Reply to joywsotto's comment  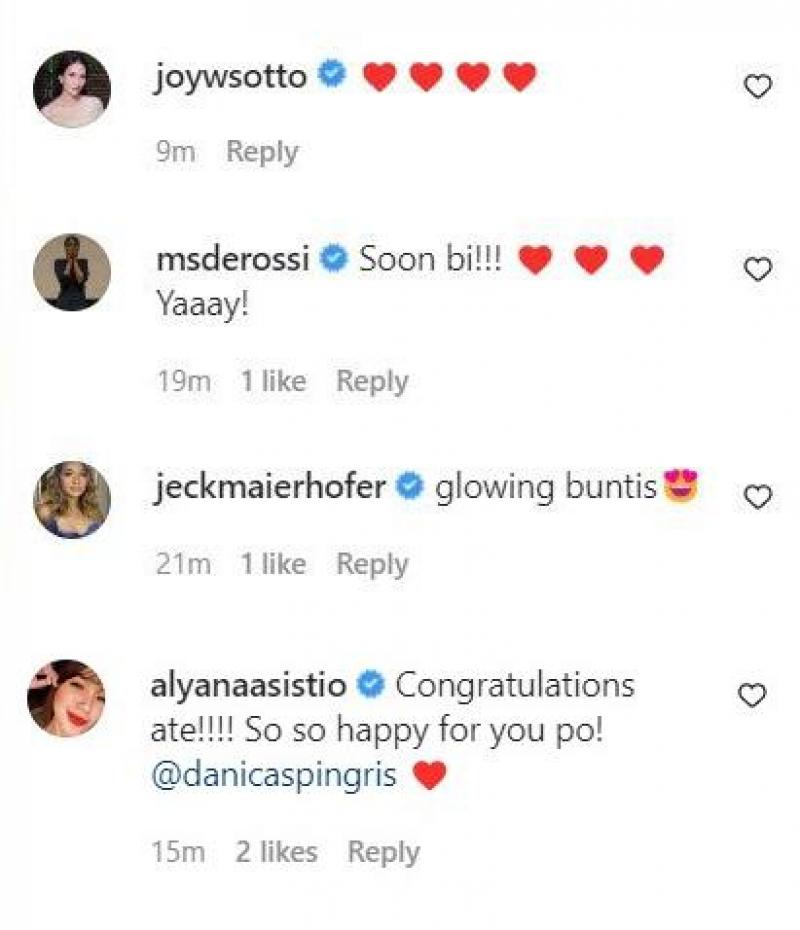[262, 152]
